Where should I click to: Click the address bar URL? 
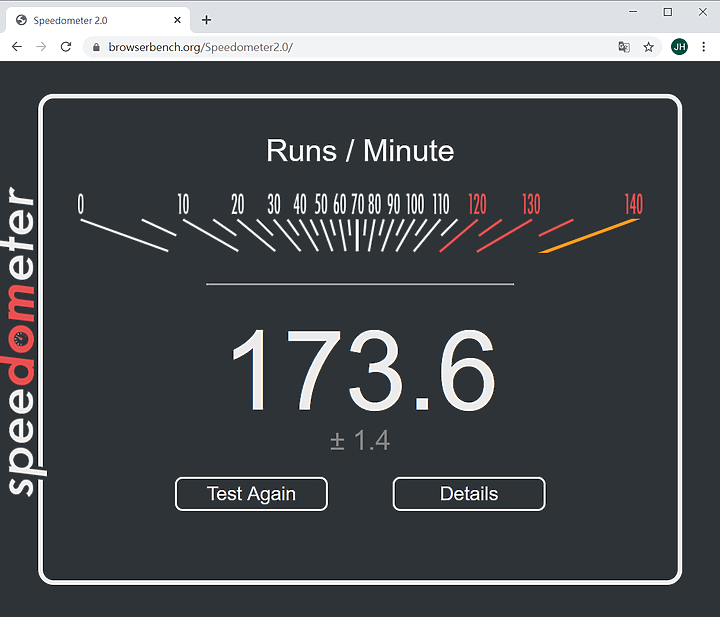[x=201, y=47]
